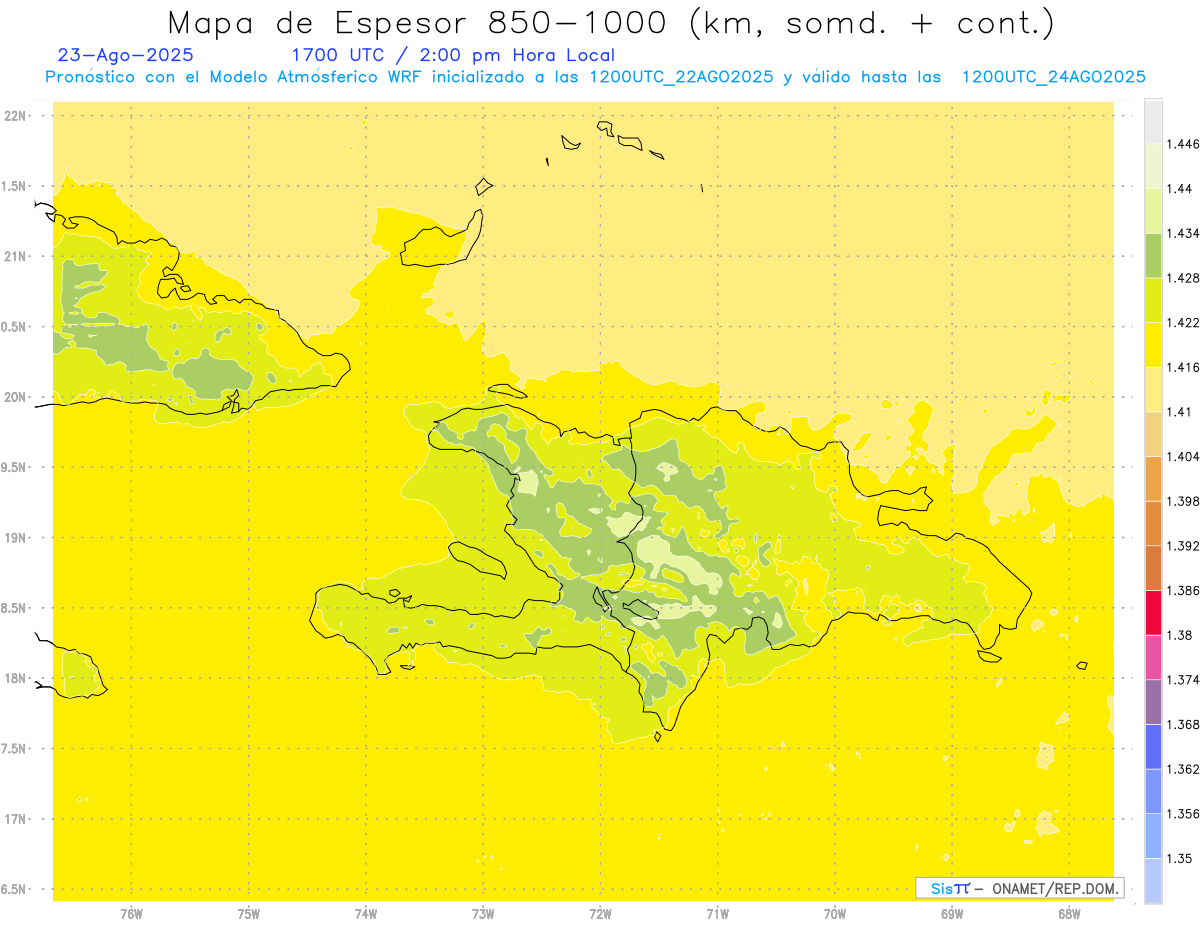The height and width of the screenshot is (927, 1200).
Task: Click the 17N latitude label
Action: (15, 819)
